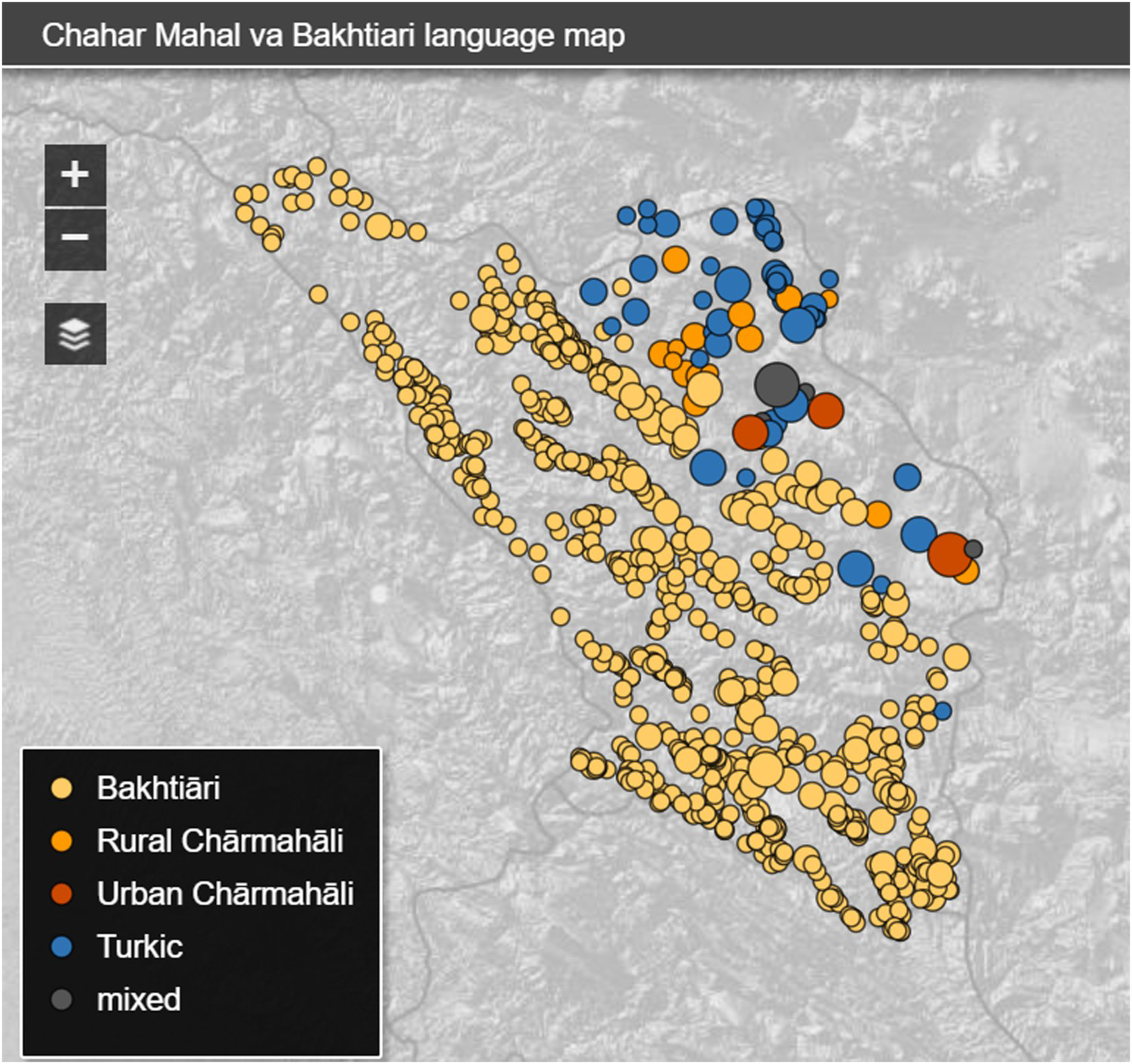Click the Turkic blue legend dot
Image resolution: width=1132 pixels, height=1064 pixels.
(61, 947)
